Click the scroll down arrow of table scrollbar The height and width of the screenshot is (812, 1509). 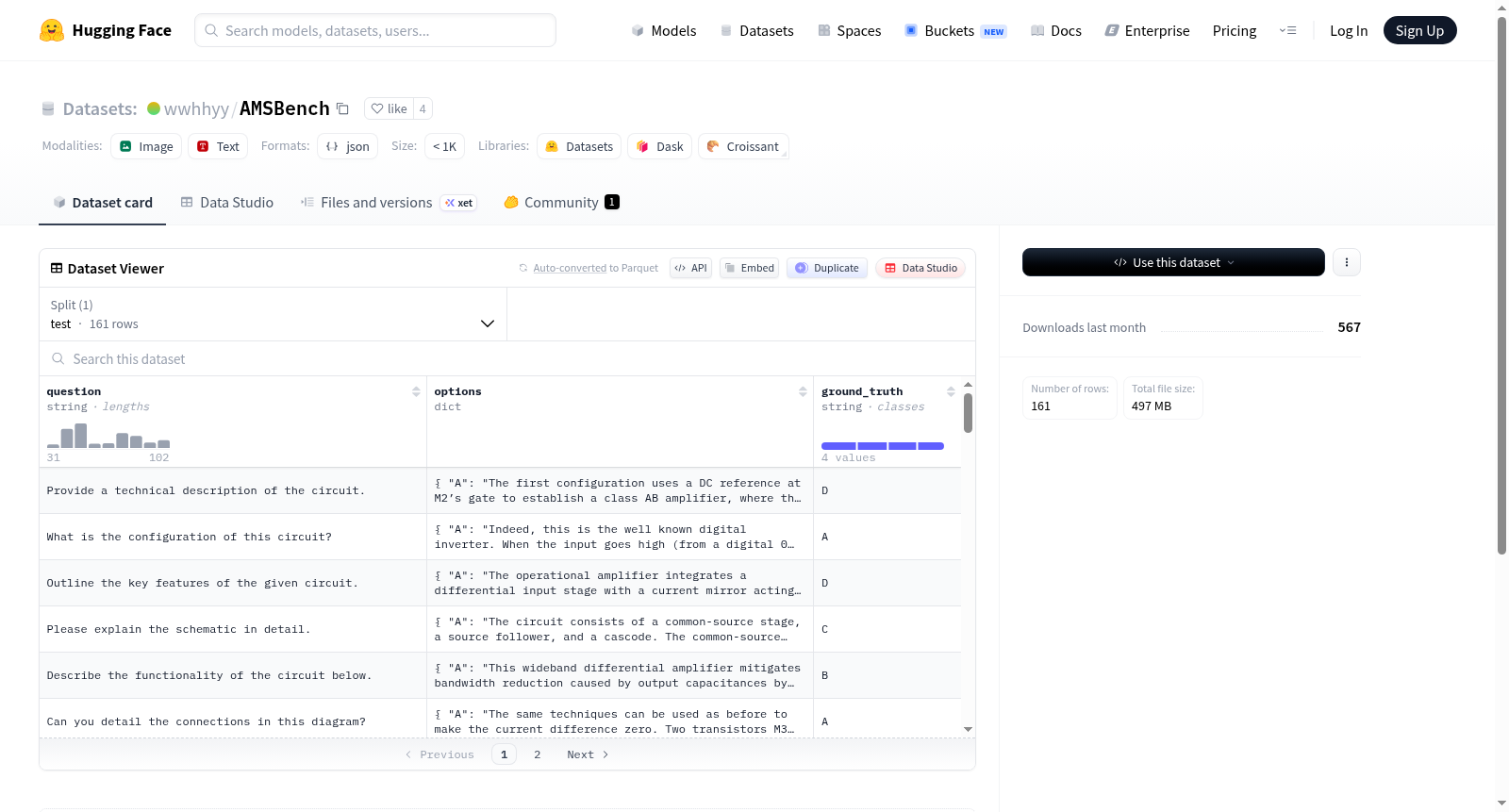click(x=968, y=729)
